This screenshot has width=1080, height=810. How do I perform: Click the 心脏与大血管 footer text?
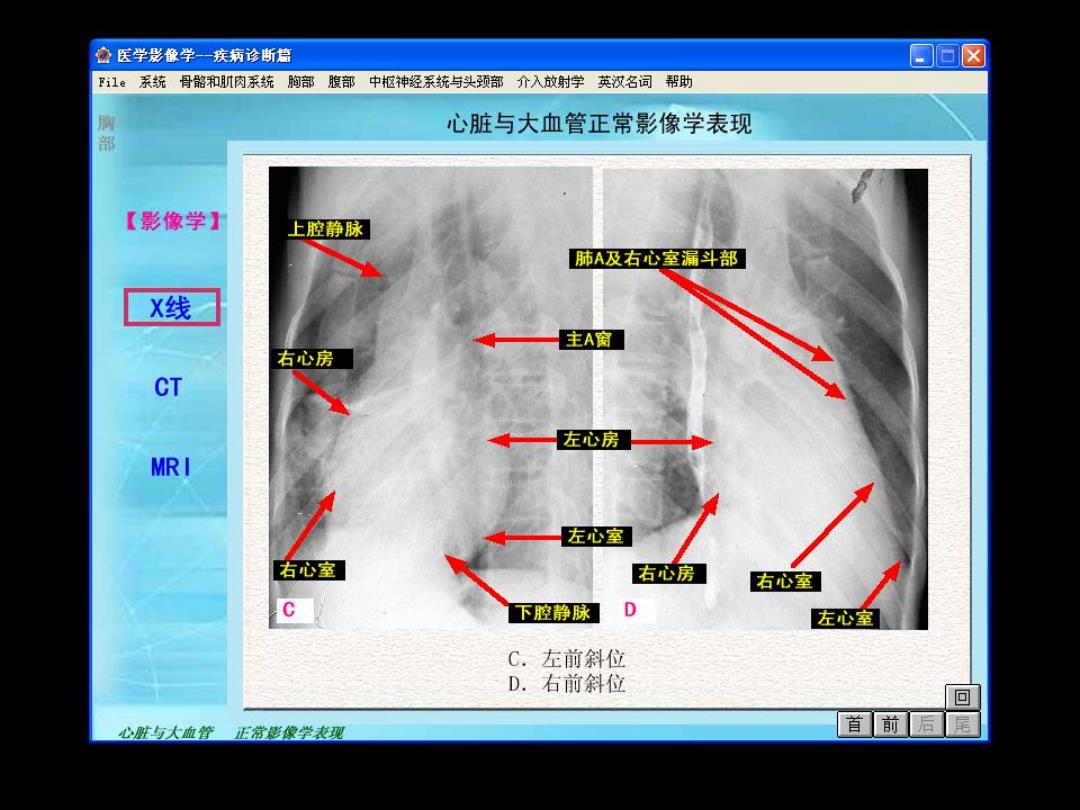[165, 732]
